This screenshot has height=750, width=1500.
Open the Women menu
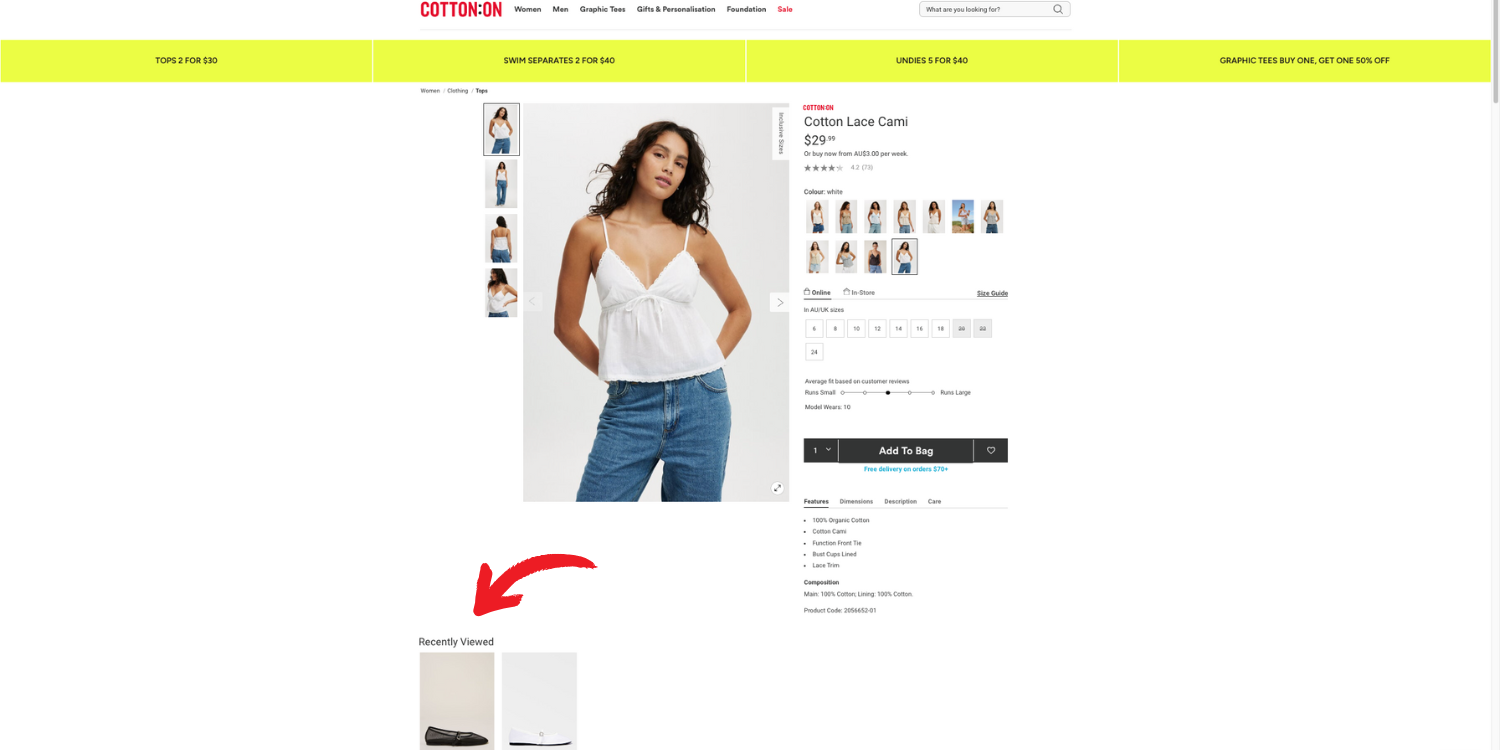click(528, 9)
